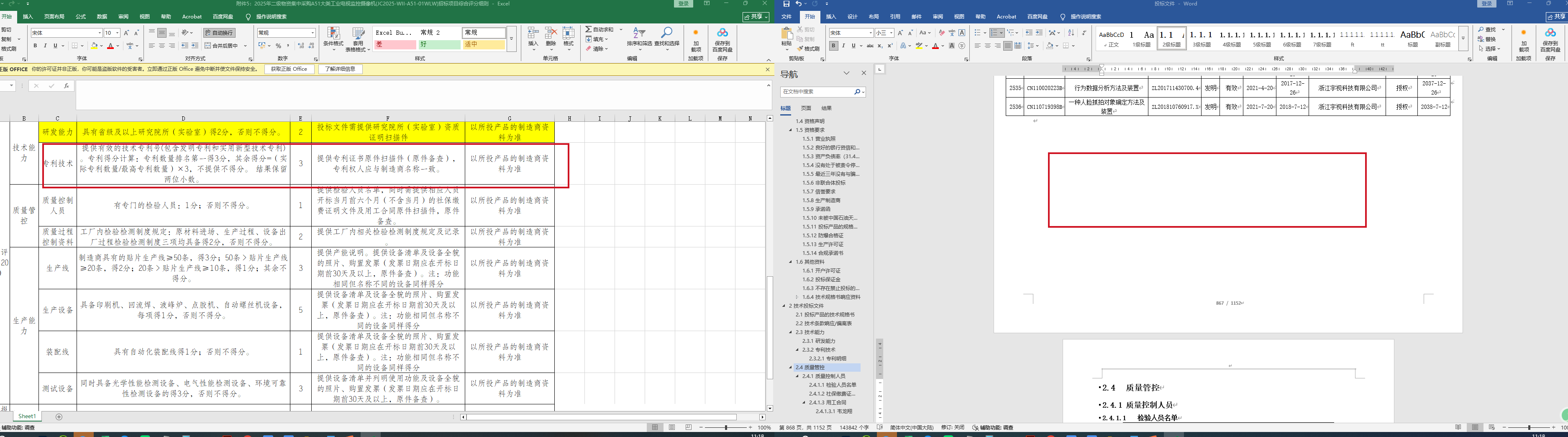Click Format Painter (格式刷) in Word
1568x437 pixels.
pos(808,49)
